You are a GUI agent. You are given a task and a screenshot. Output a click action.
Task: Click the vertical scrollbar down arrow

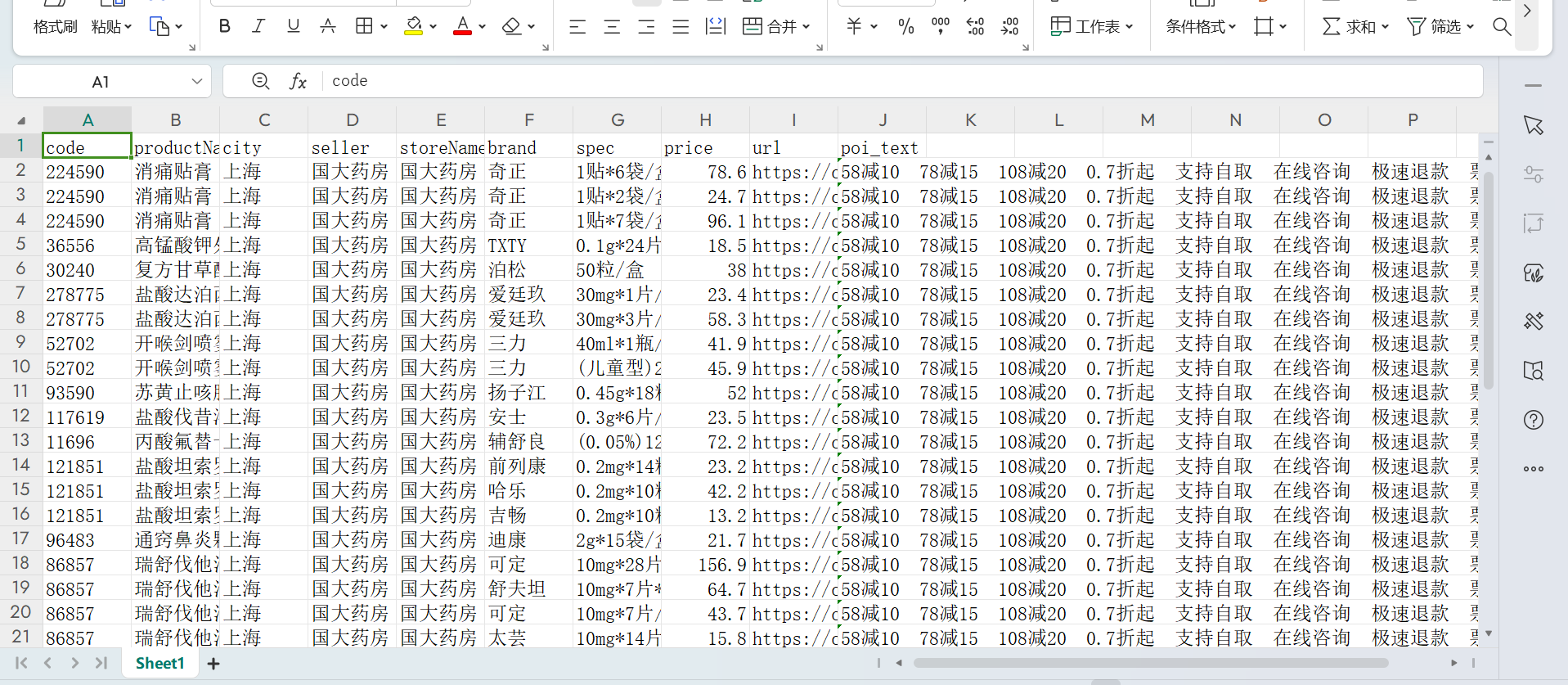[1489, 633]
